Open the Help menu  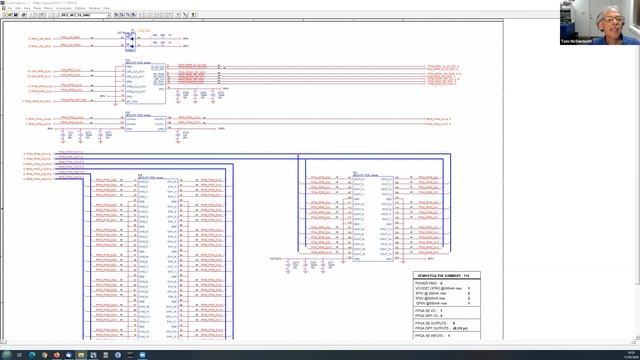[106, 8]
